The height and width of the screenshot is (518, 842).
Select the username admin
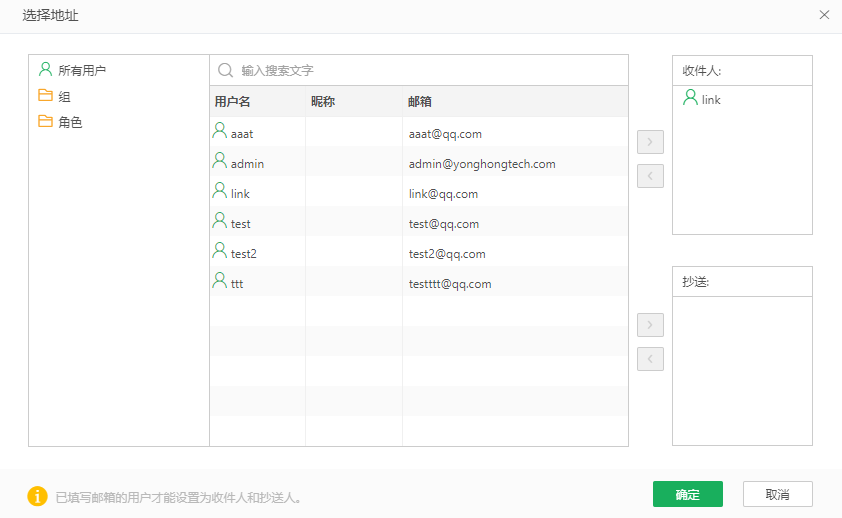tap(248, 164)
